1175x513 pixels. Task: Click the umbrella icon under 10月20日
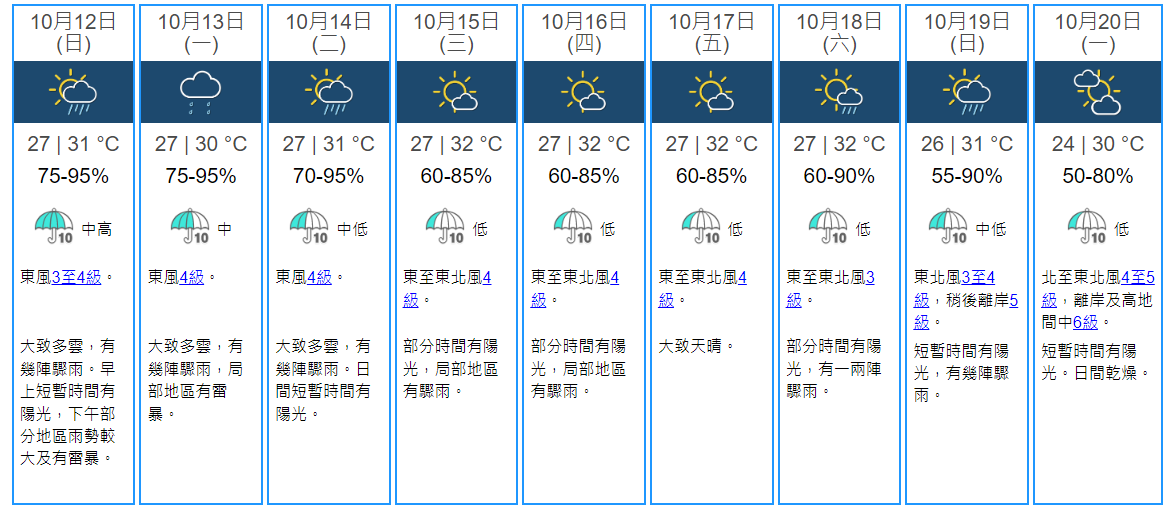click(x=1086, y=227)
